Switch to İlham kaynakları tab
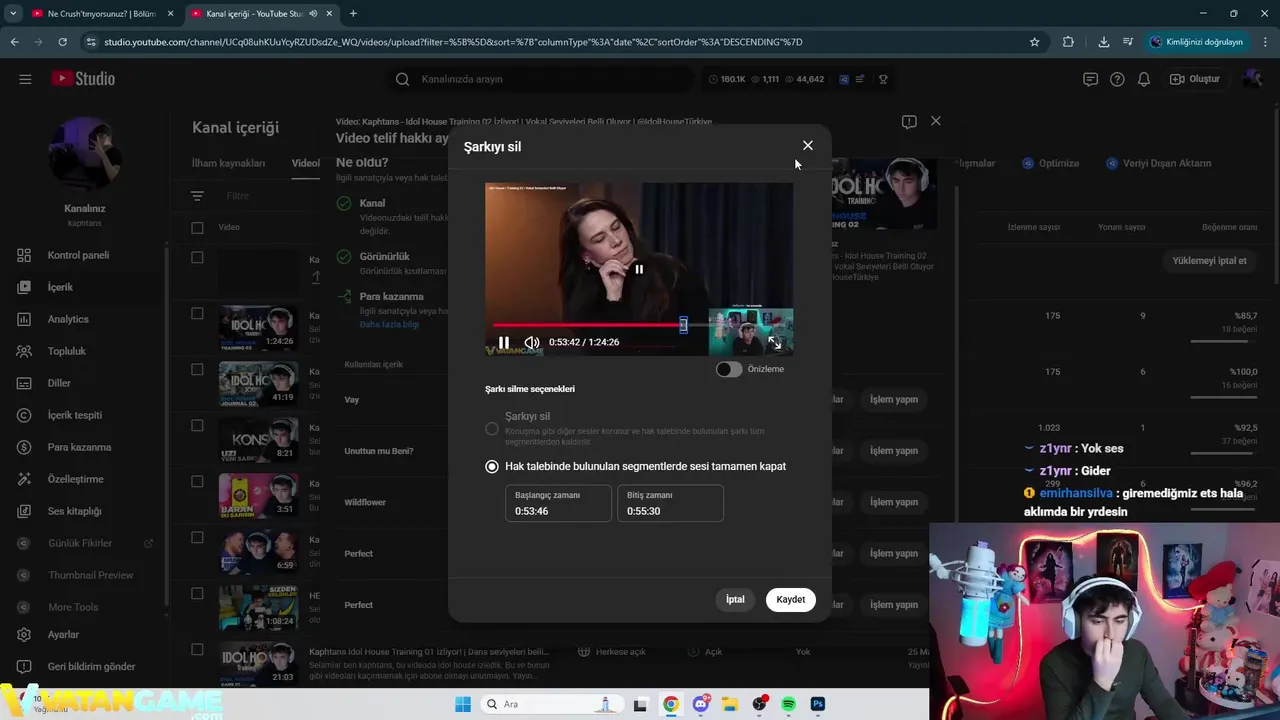The image size is (1280, 720). pyautogui.click(x=228, y=163)
